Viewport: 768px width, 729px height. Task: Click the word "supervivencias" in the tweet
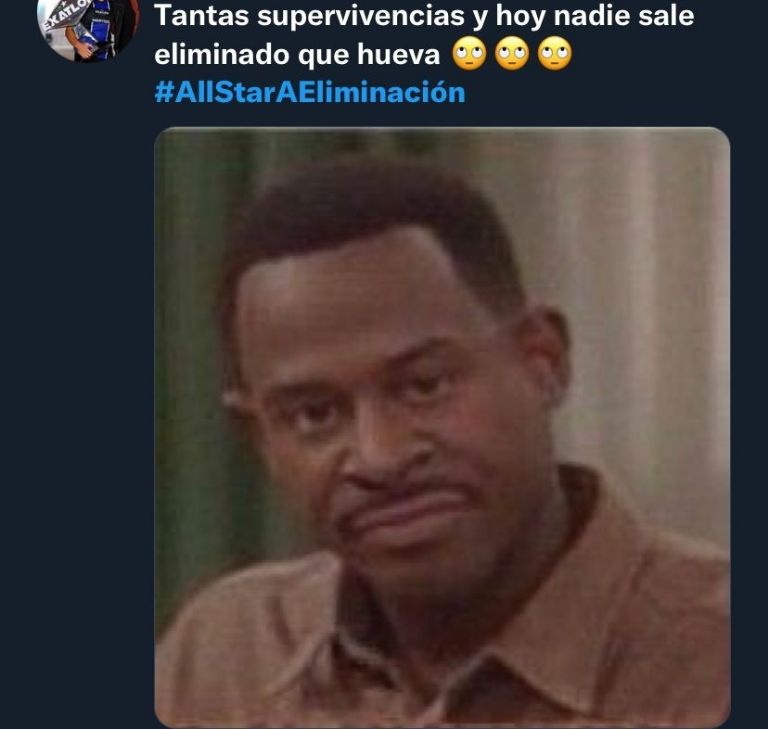(361, 17)
